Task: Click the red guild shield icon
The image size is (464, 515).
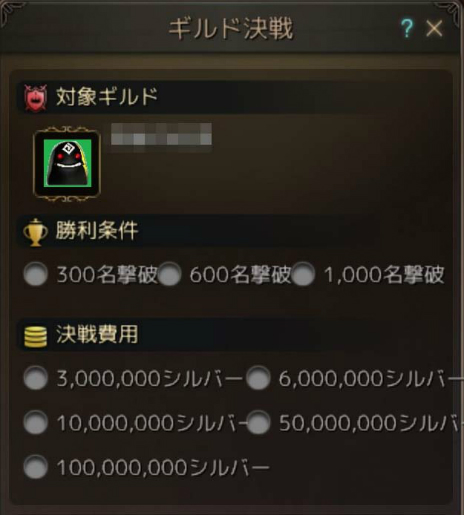Action: 35,98
